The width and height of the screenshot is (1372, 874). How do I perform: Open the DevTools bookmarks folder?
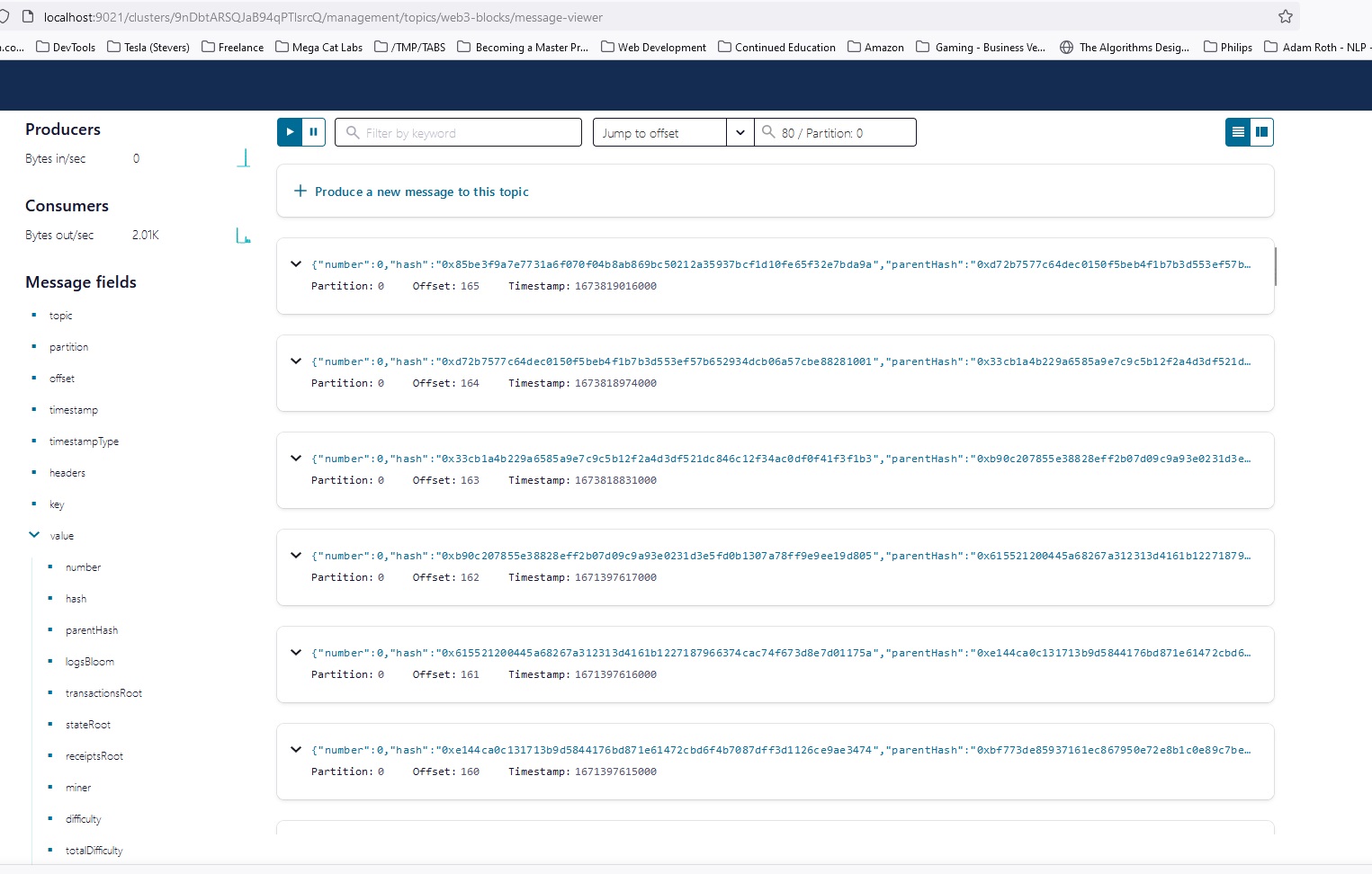[66, 47]
